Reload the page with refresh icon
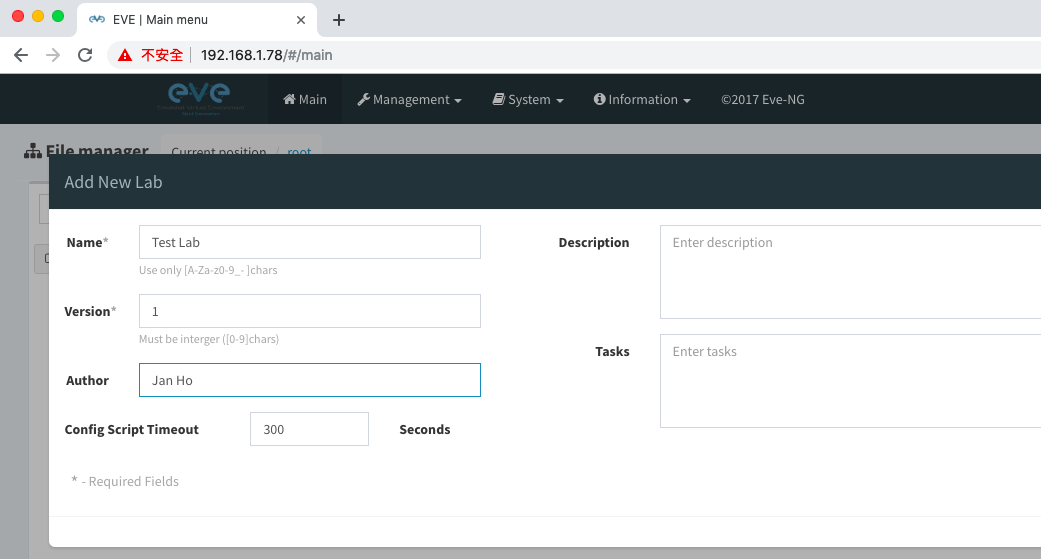The image size is (1041, 559). (x=85, y=55)
